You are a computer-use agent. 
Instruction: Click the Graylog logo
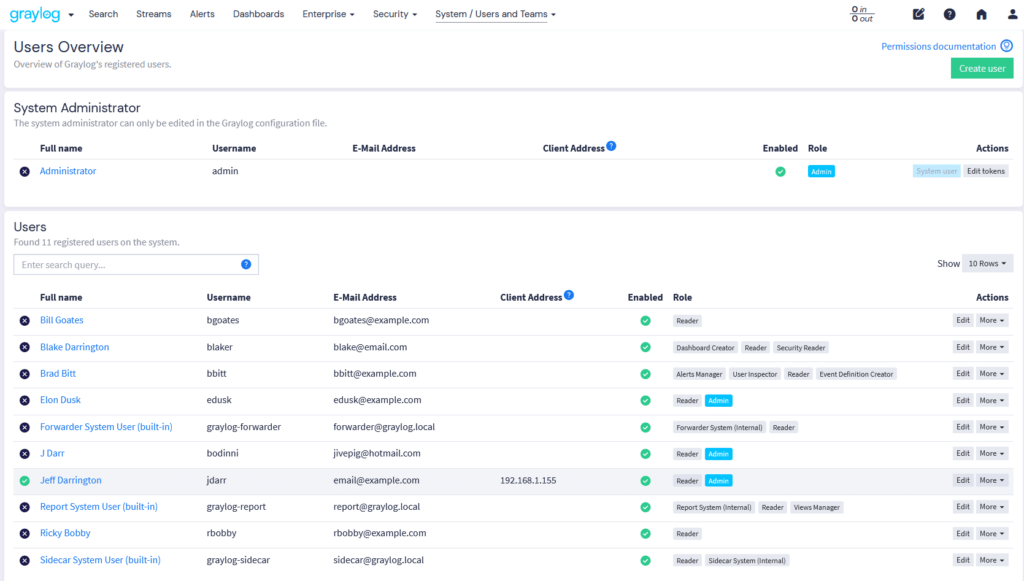(34, 14)
